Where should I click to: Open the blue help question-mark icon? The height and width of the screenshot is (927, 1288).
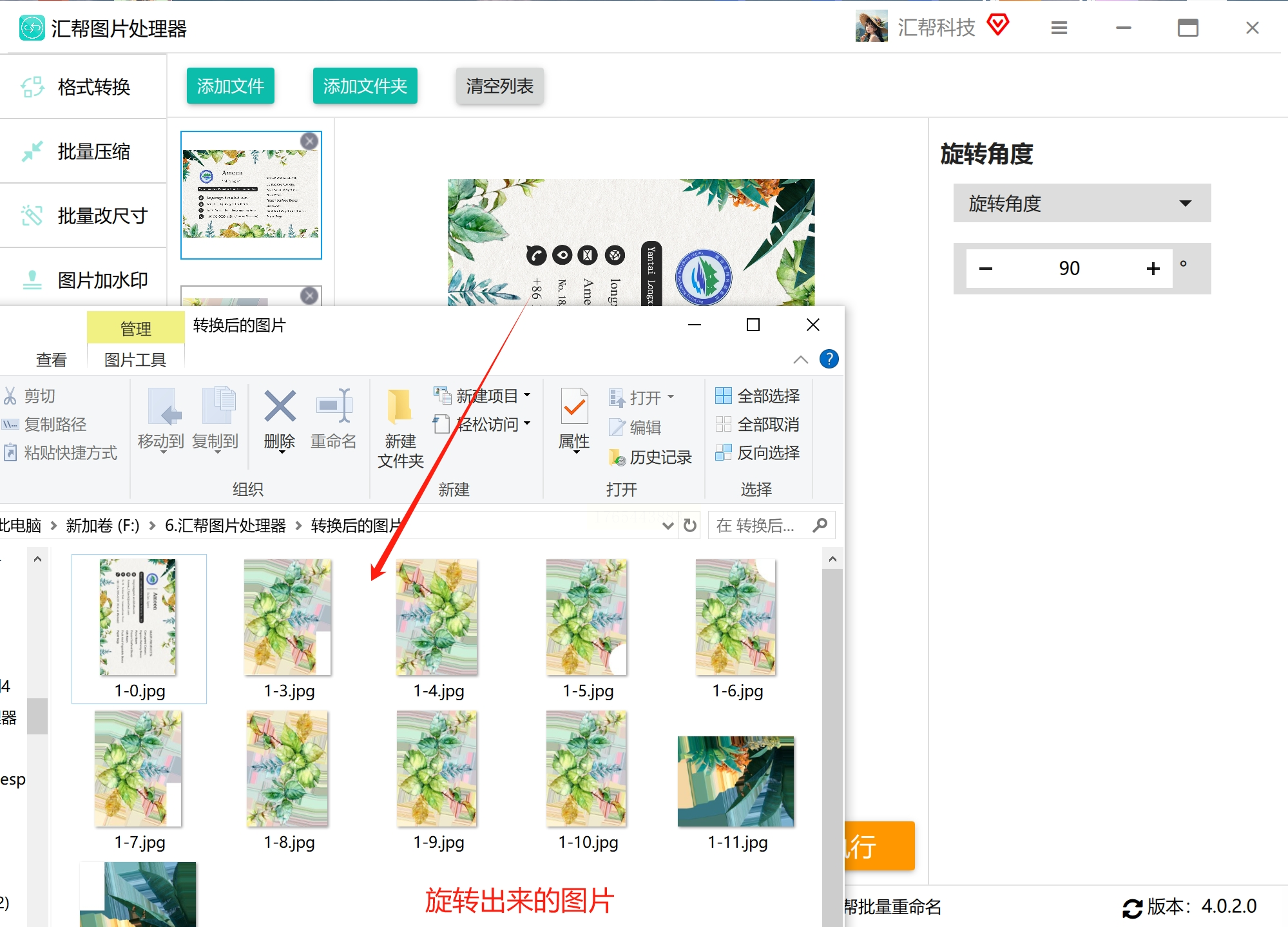829,359
